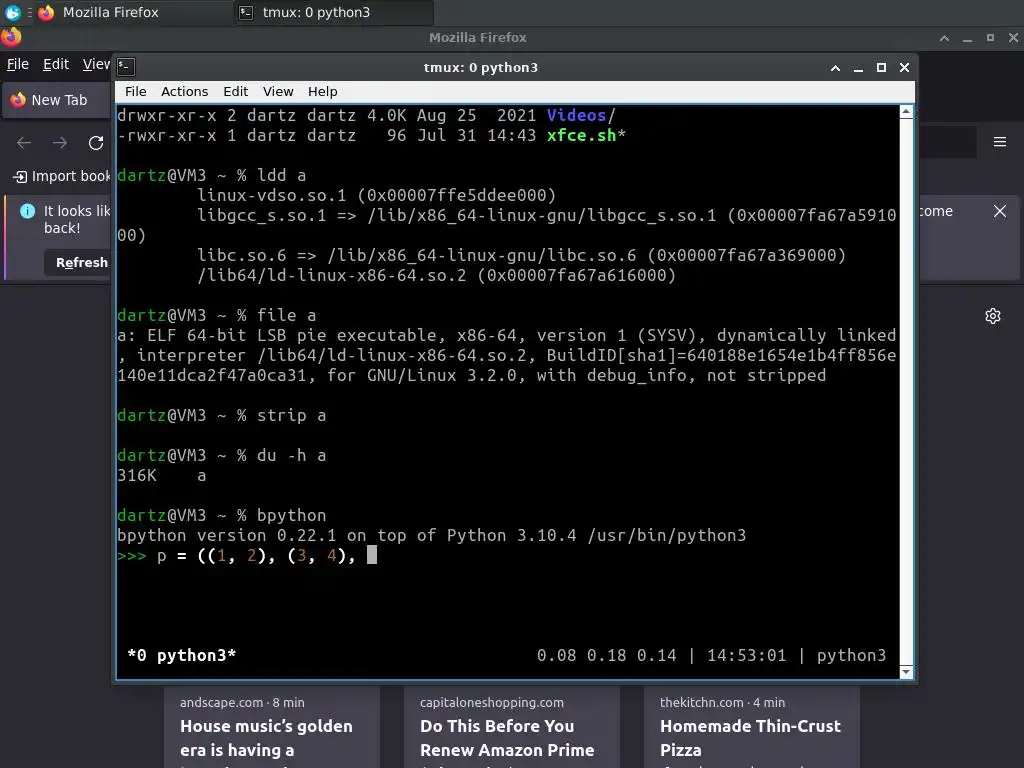Open the File menu in the tmux terminal
The height and width of the screenshot is (768, 1024).
click(135, 91)
